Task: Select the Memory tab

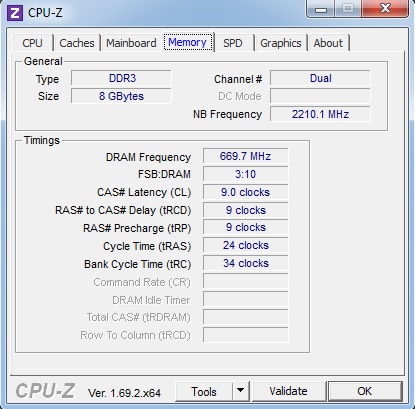Action: pos(187,42)
